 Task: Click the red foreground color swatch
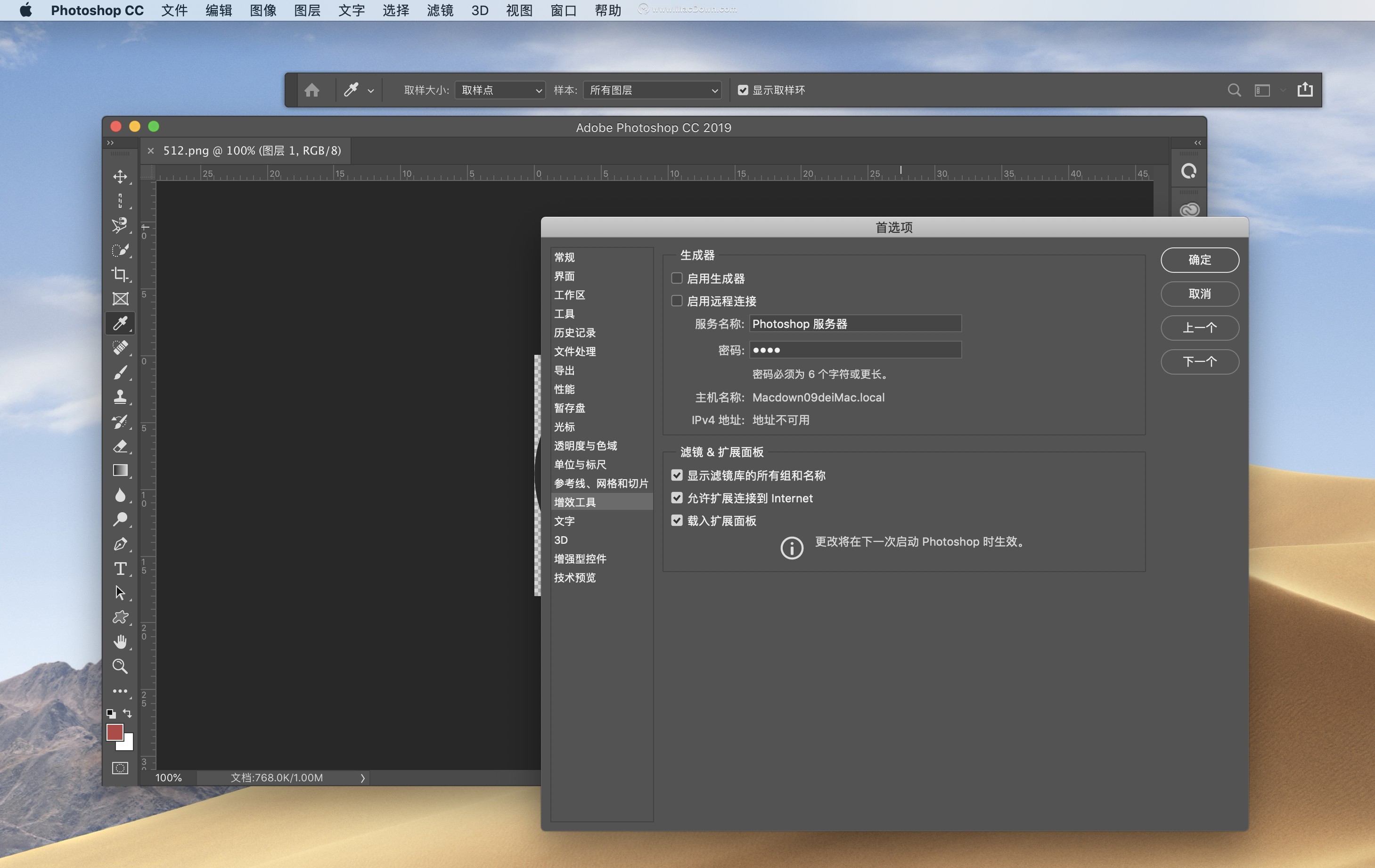pyautogui.click(x=114, y=731)
